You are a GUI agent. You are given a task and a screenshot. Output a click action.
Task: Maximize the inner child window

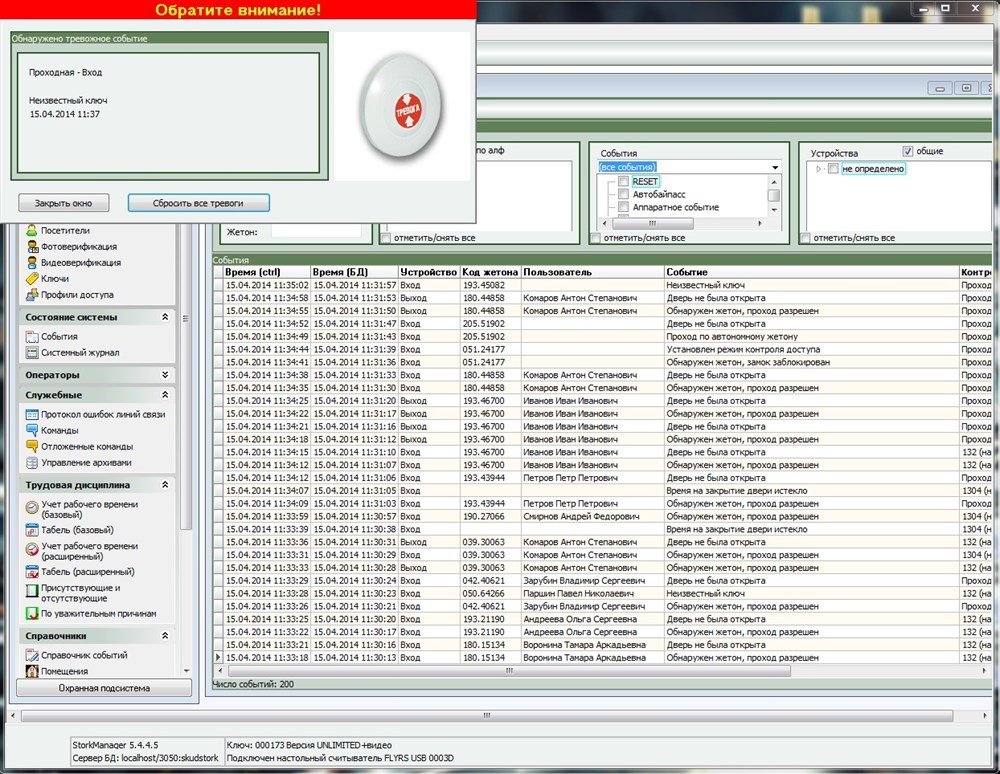[x=967, y=88]
